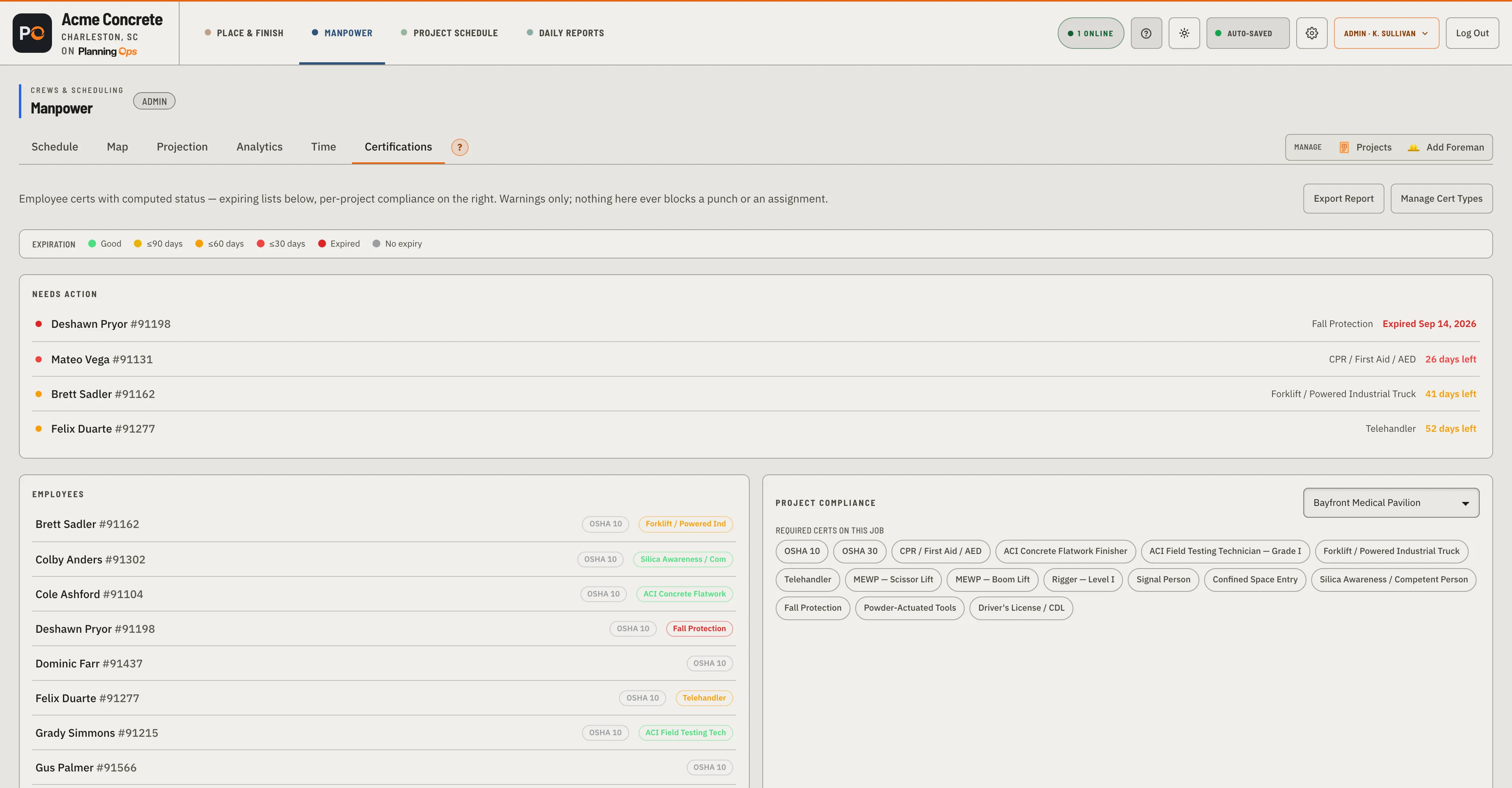The width and height of the screenshot is (1512, 788).
Task: Click the 1 Online status pill
Action: point(1091,33)
